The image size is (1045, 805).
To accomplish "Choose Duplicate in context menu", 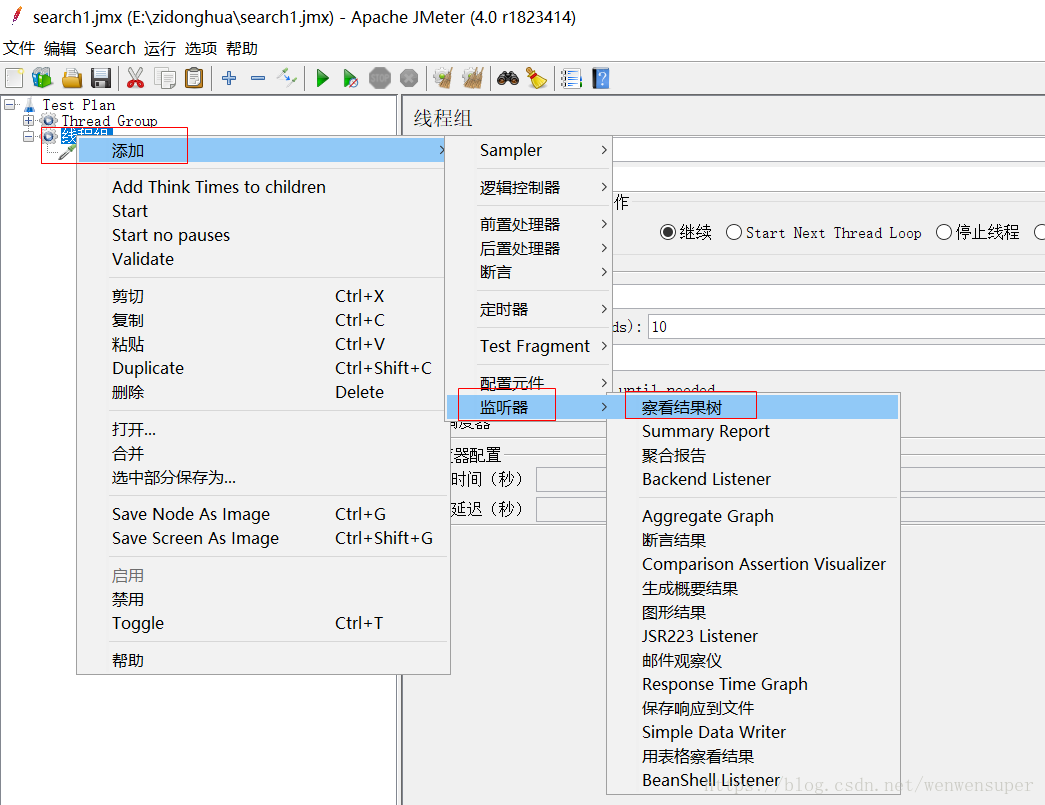I will pyautogui.click(x=262, y=369).
